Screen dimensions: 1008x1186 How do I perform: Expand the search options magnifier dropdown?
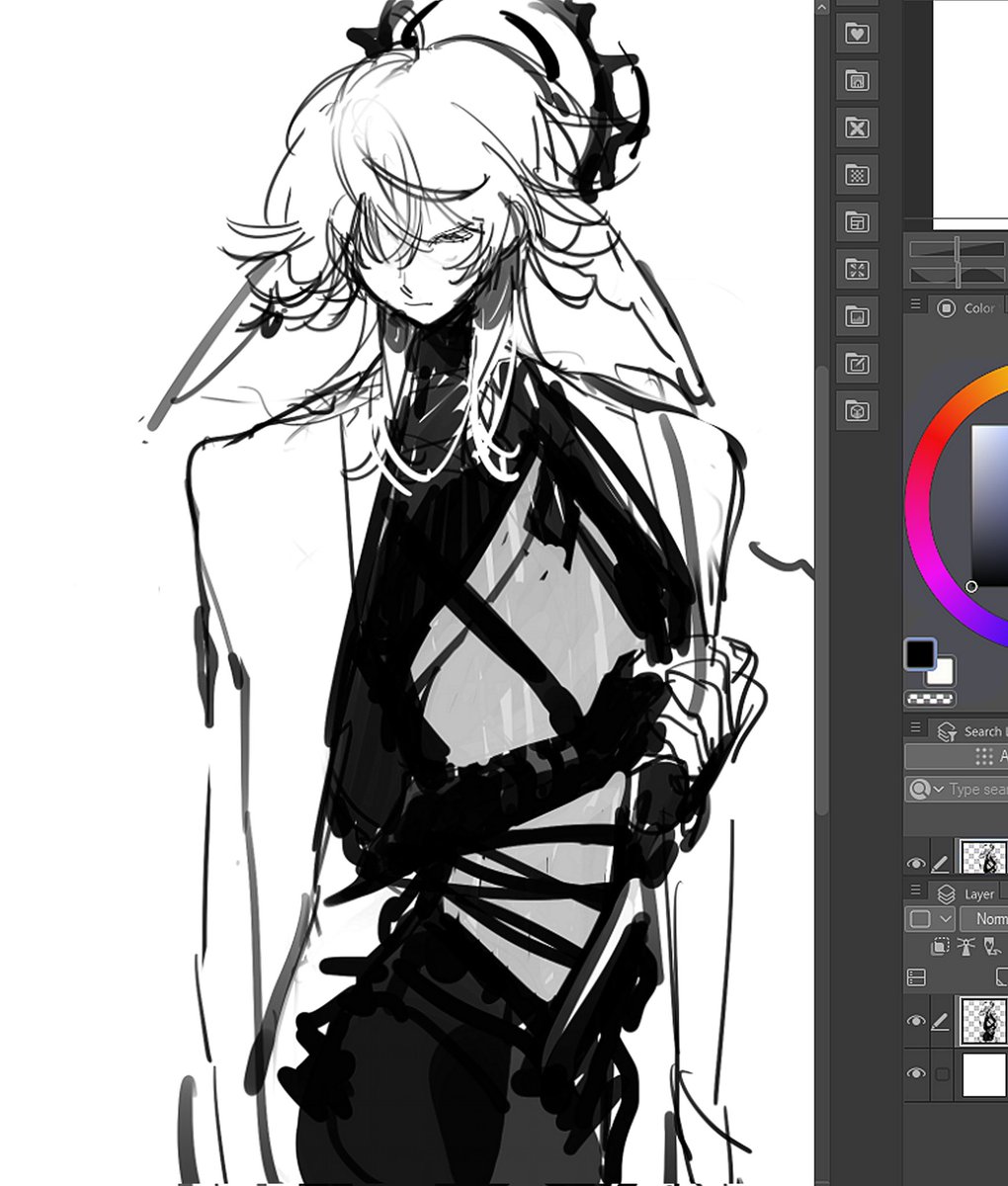927,789
